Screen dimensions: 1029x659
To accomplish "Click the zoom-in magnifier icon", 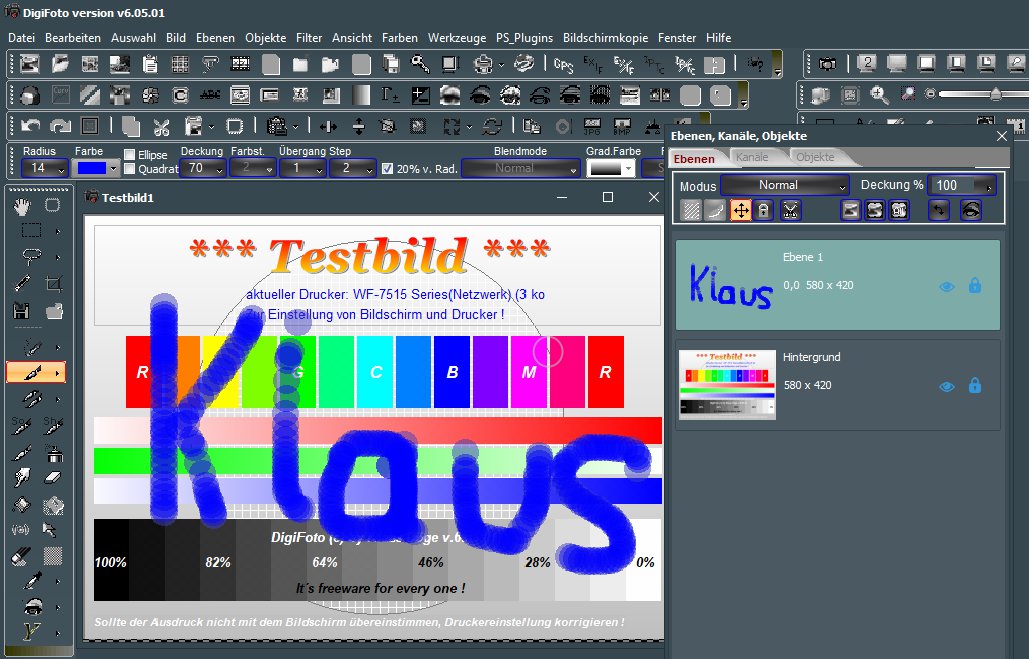I will coord(880,95).
